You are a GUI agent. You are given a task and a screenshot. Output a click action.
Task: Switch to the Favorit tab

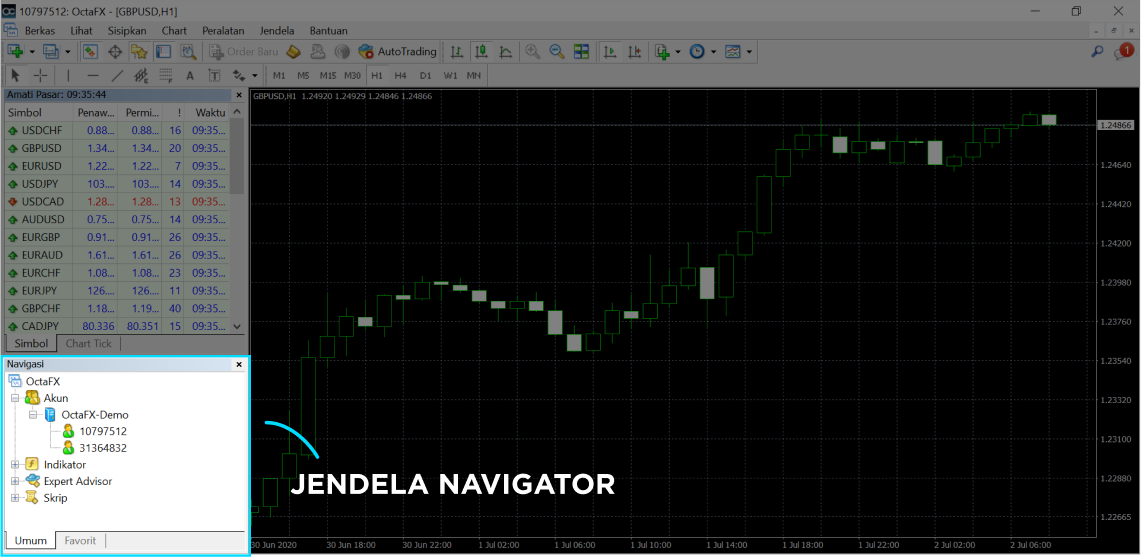point(80,541)
